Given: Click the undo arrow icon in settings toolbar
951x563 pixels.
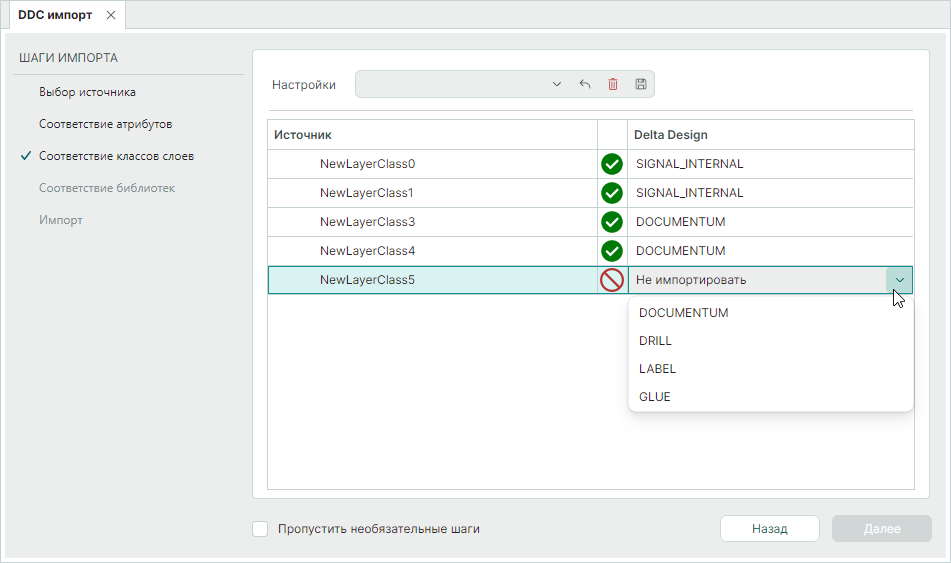Looking at the screenshot, I should coord(585,85).
